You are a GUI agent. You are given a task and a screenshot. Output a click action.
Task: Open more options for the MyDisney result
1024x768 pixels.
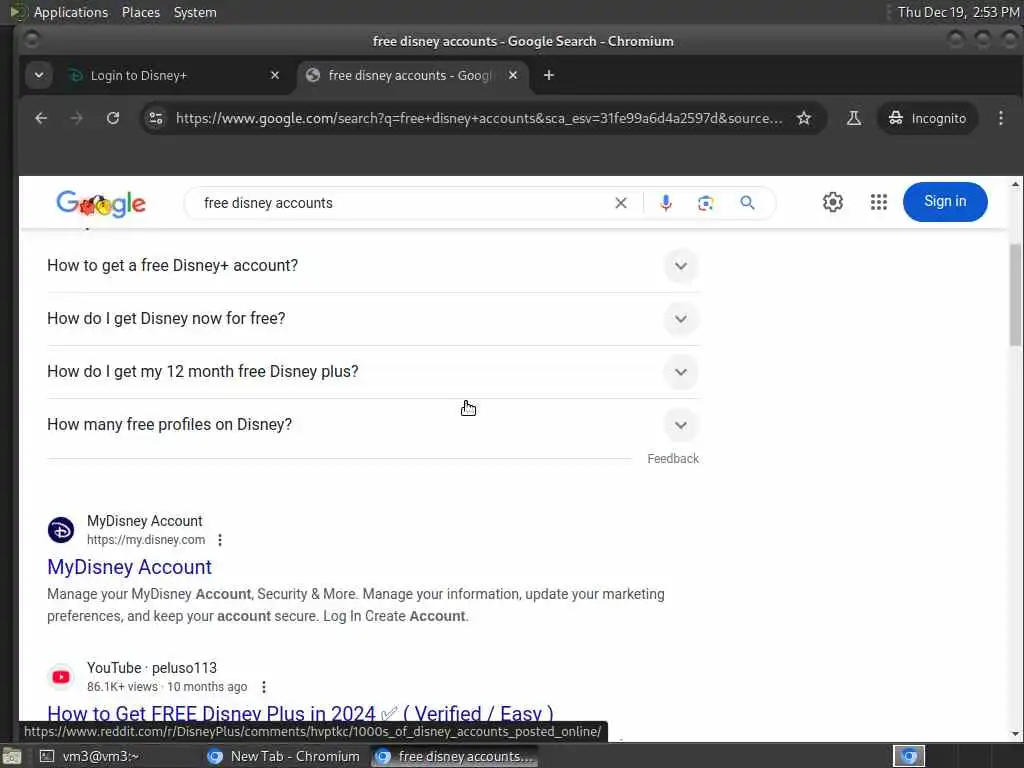[220, 540]
